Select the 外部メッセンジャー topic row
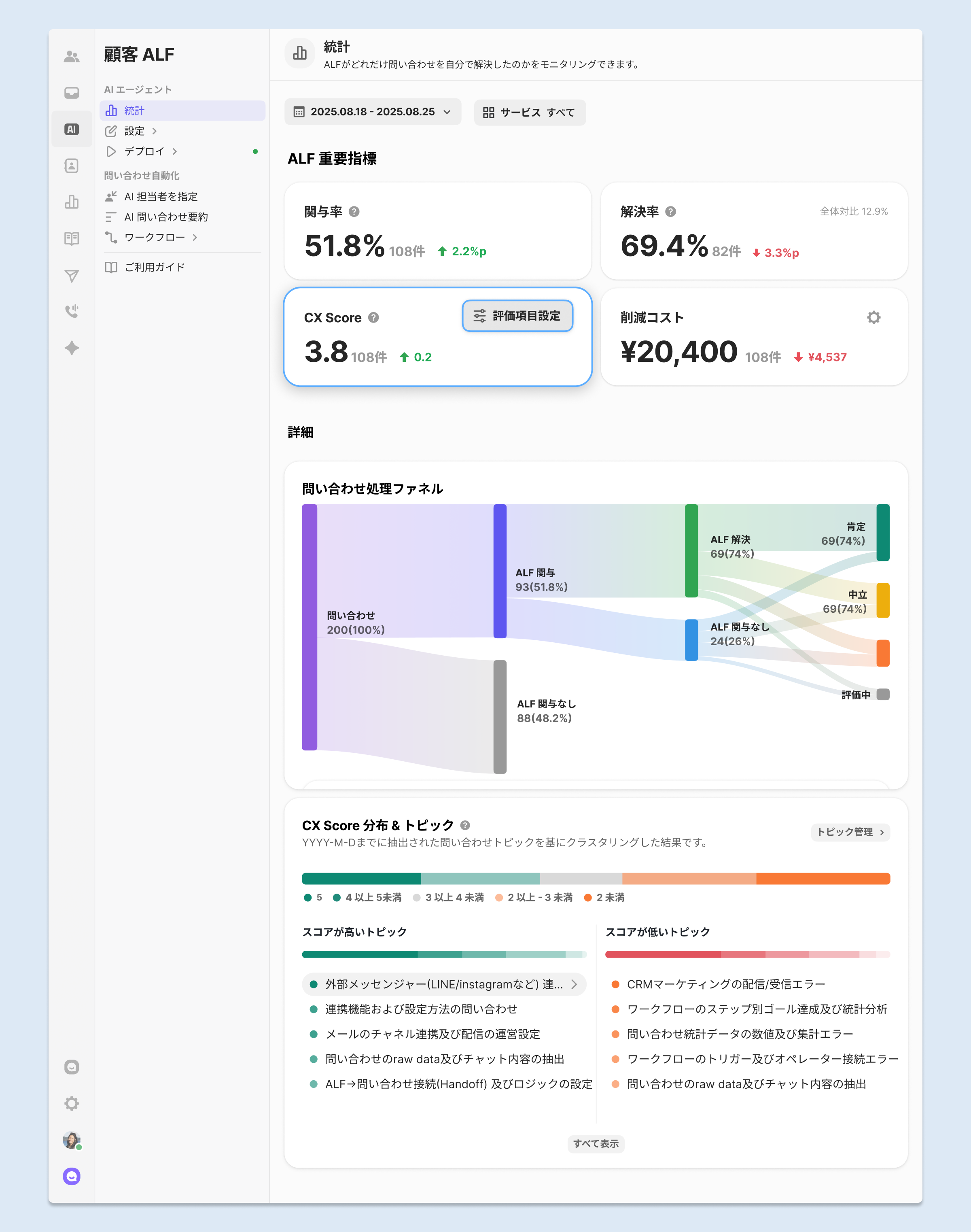 coord(443,984)
